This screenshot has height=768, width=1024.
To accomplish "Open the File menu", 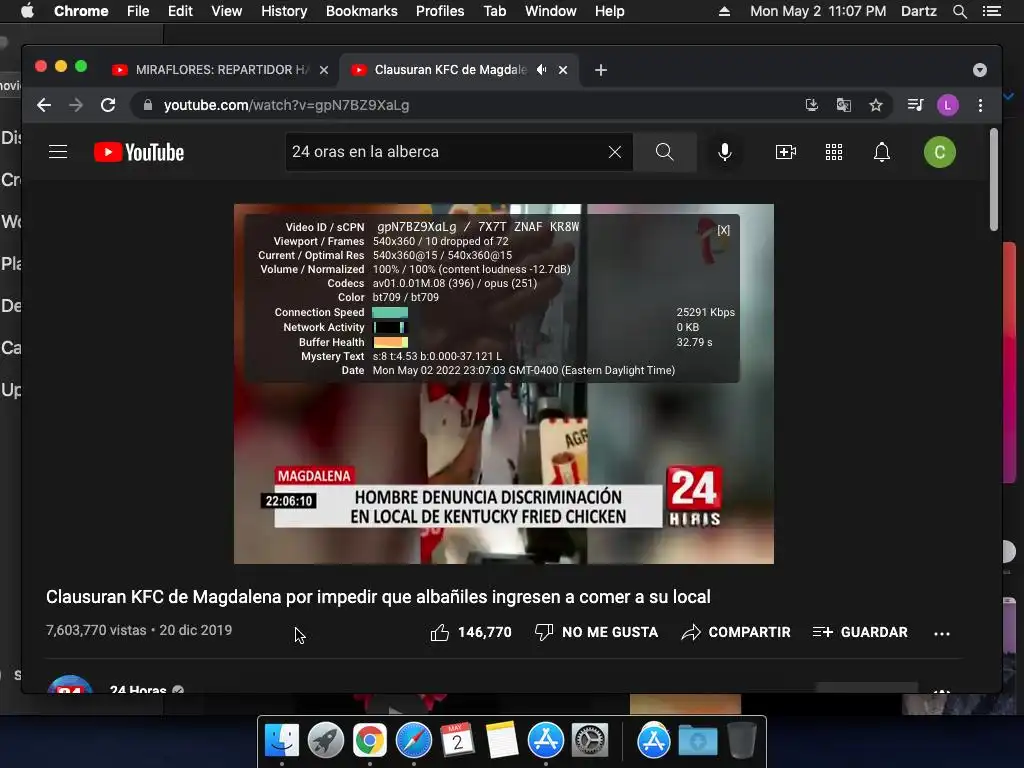I will point(138,11).
